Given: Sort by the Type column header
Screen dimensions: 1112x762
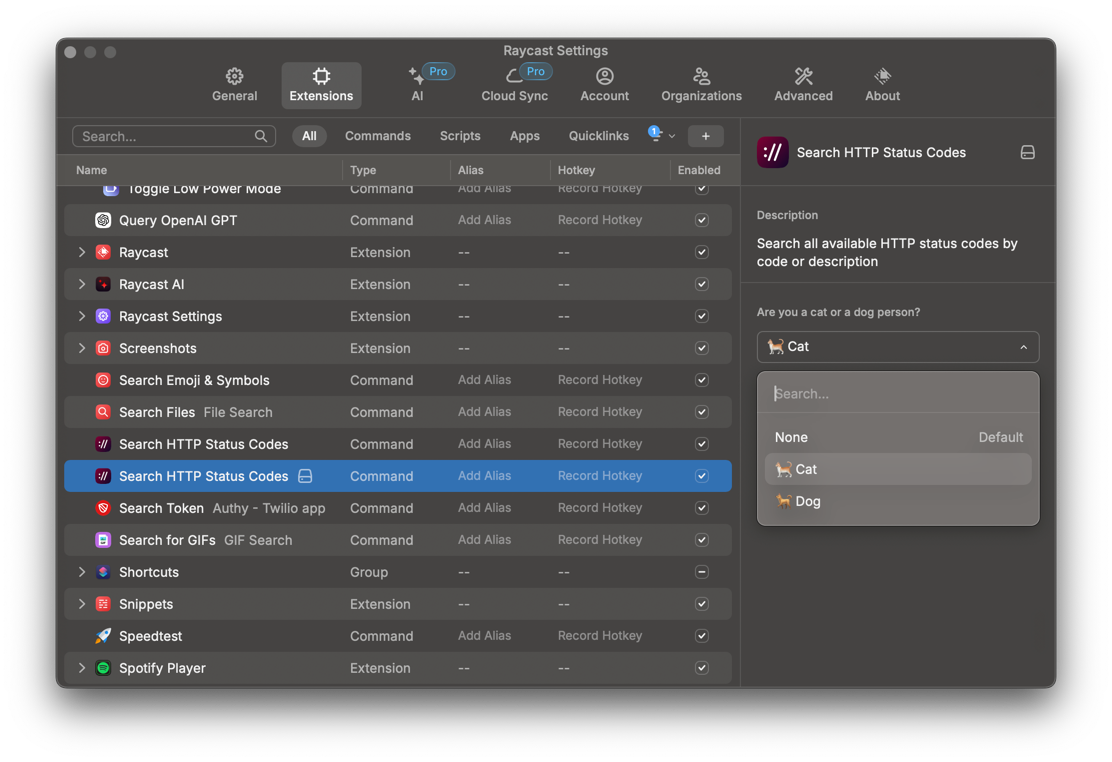Looking at the screenshot, I should click(x=363, y=170).
